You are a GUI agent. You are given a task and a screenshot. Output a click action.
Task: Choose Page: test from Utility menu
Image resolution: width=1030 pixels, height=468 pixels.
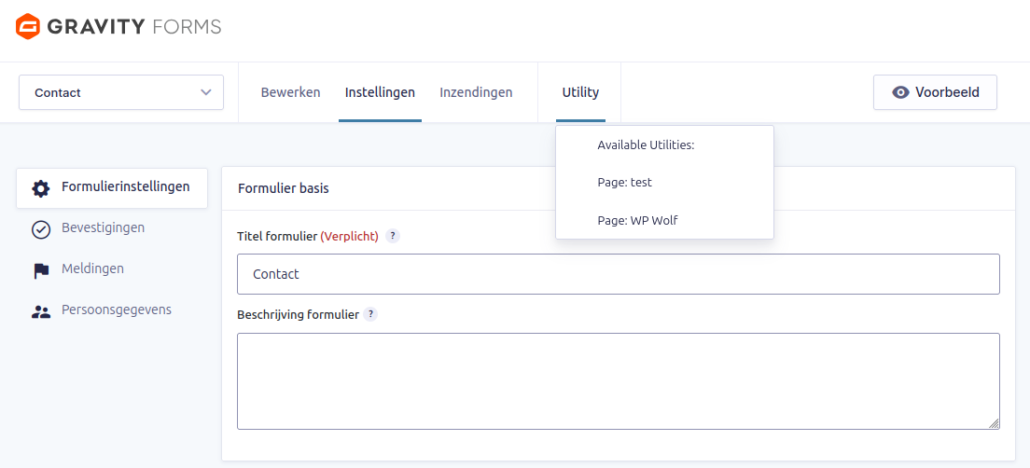point(624,182)
